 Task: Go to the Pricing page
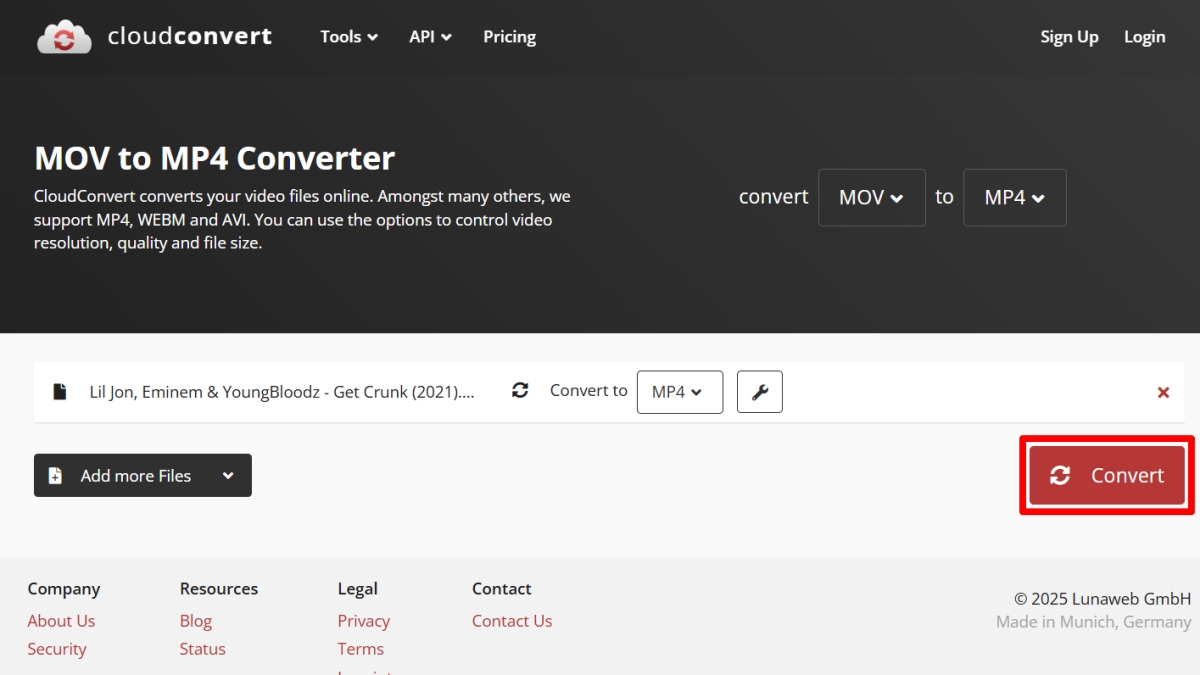pyautogui.click(x=510, y=37)
